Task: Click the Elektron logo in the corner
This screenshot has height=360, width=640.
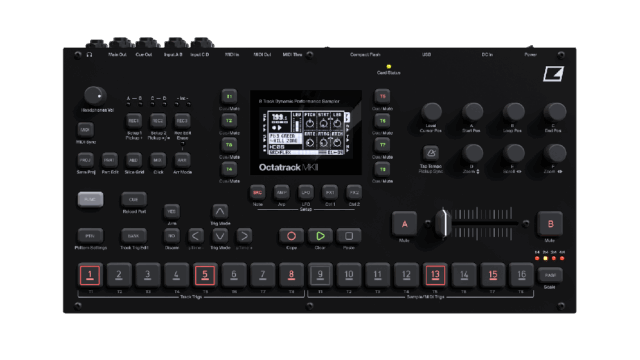Action: (553, 74)
